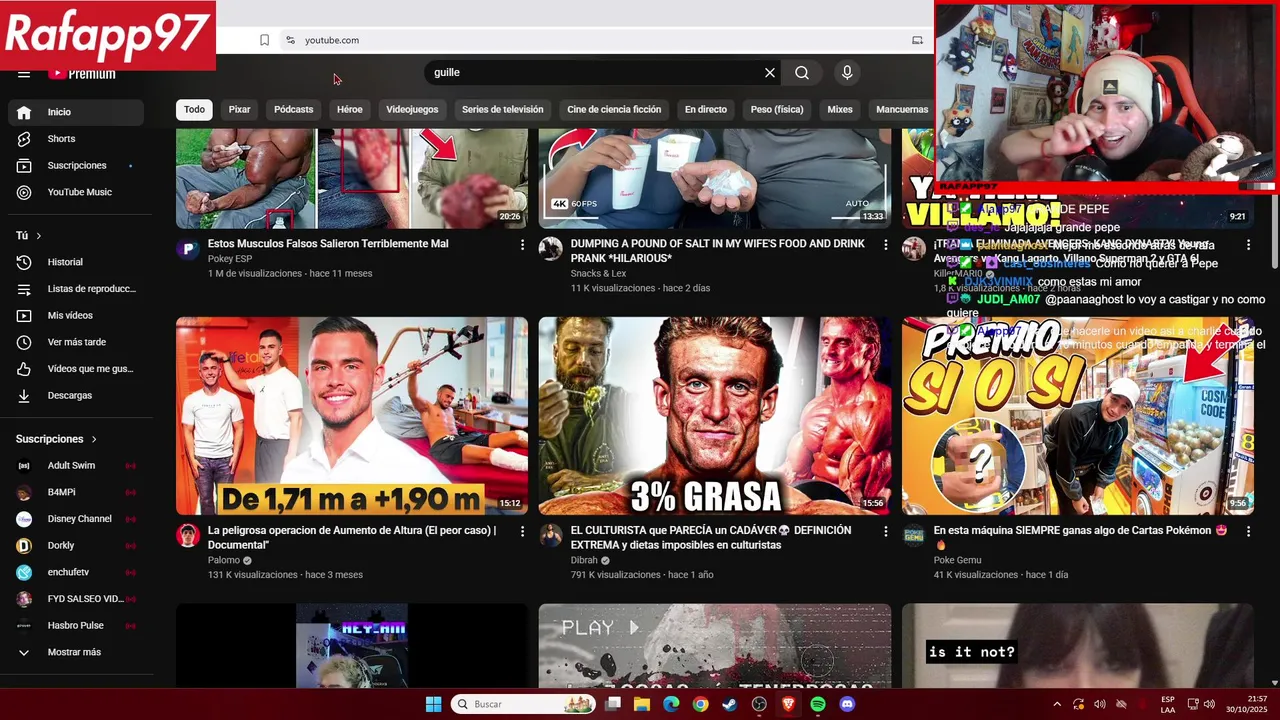Bookmark the page using address bar icon
1280x720 pixels.
[x=264, y=40]
